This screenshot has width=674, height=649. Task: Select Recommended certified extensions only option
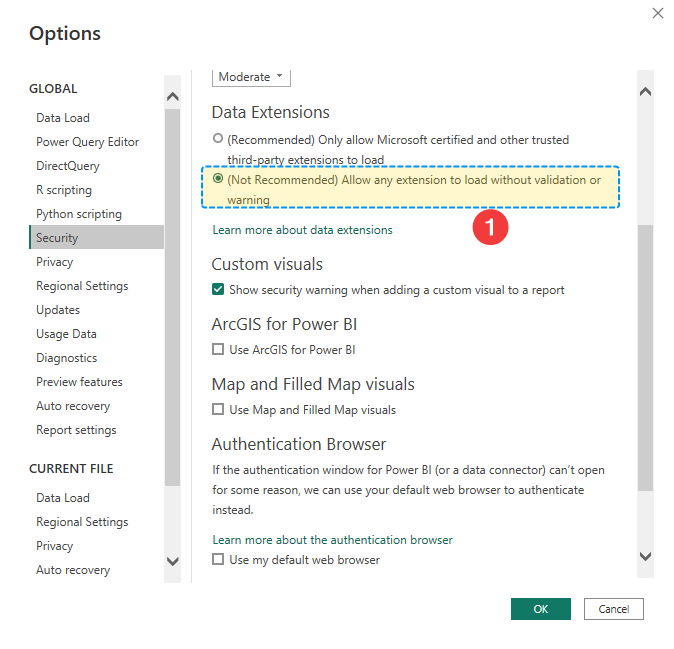(219, 140)
